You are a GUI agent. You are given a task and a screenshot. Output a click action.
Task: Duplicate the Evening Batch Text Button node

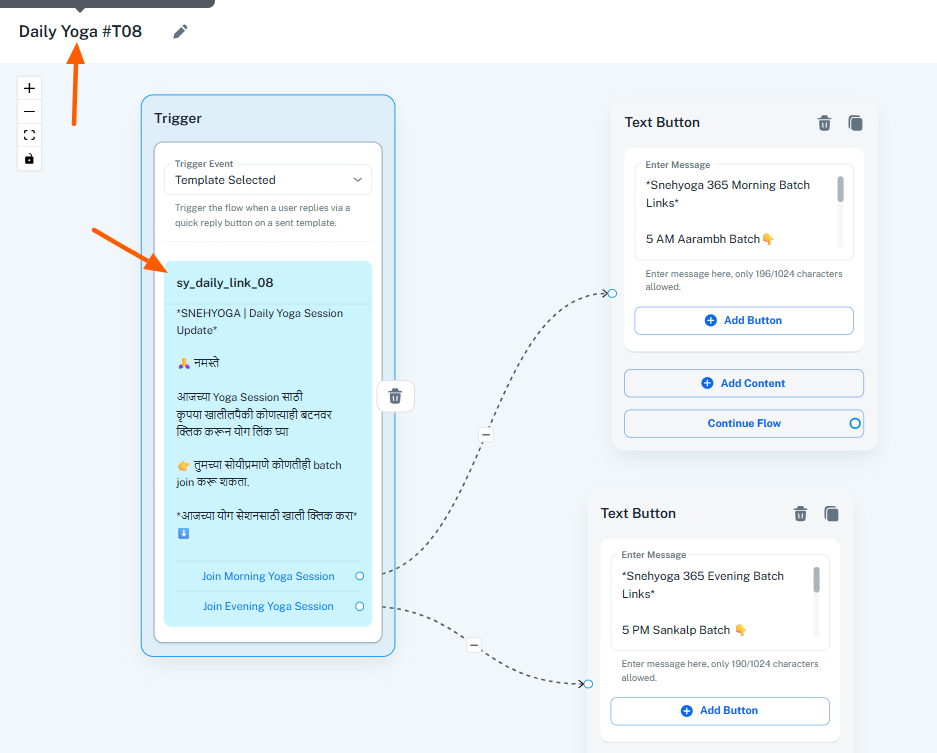click(831, 514)
